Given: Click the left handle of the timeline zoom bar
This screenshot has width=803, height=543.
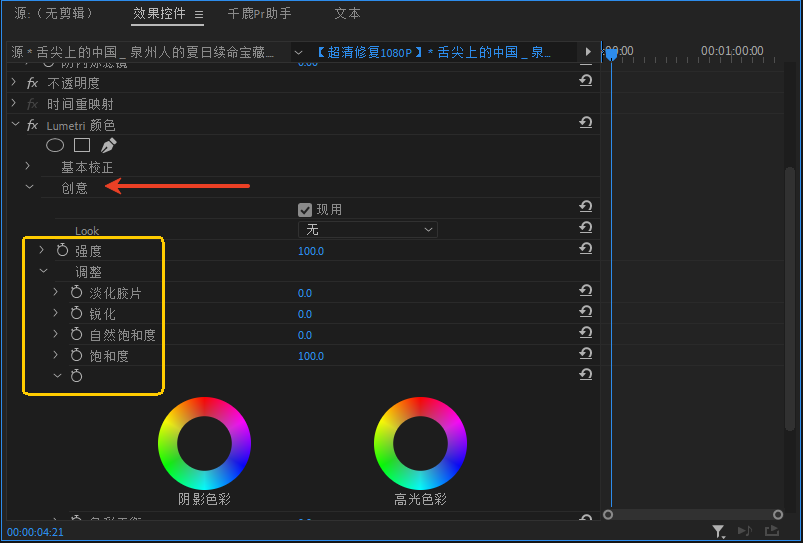Looking at the screenshot, I should point(608,514).
